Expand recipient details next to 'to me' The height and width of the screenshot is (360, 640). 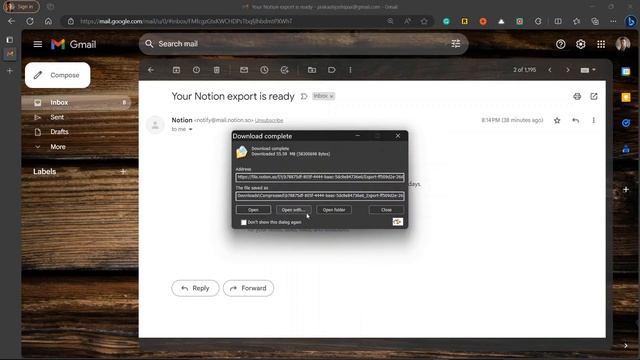click(190, 129)
